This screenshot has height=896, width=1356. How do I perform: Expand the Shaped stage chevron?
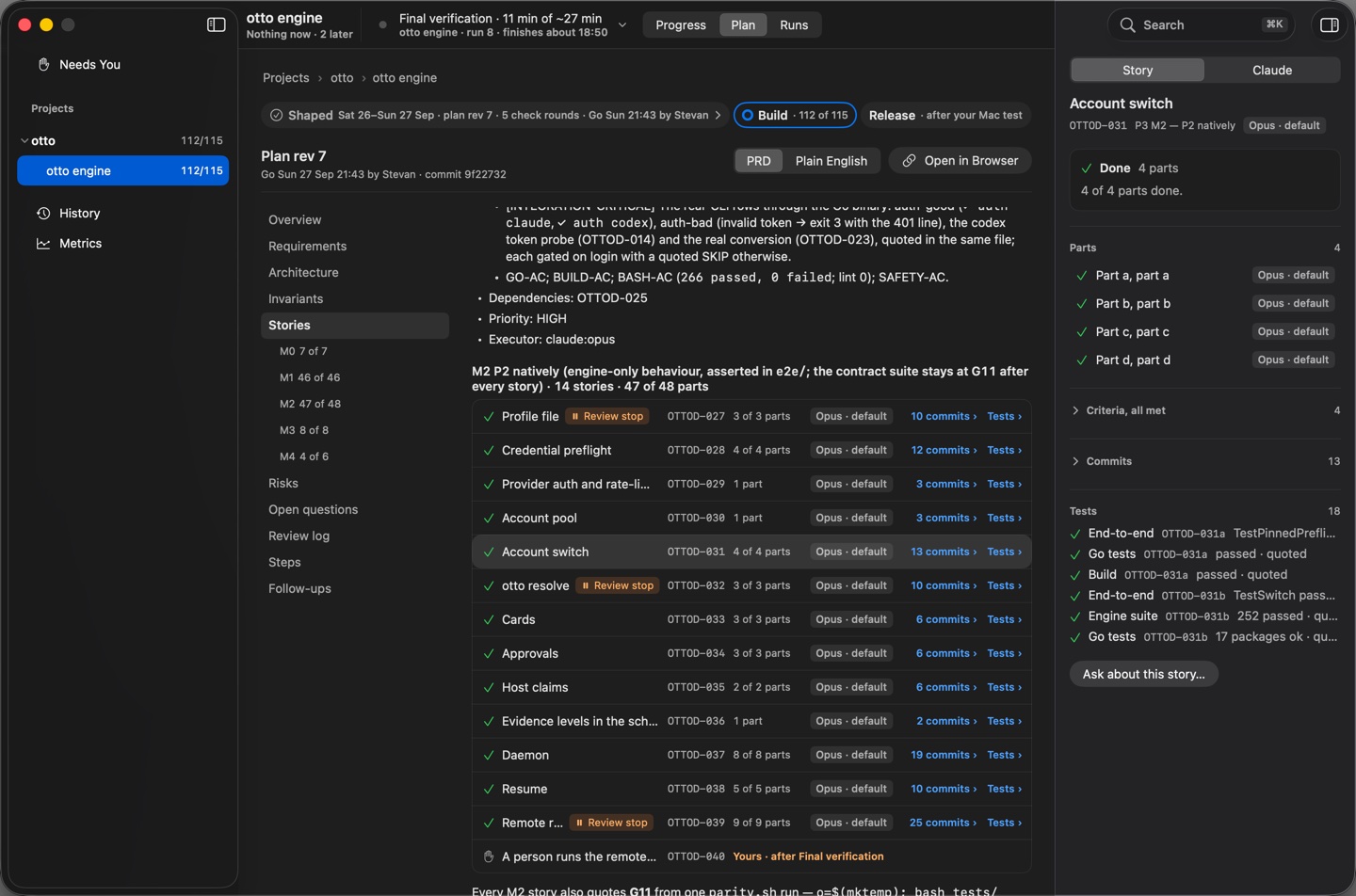[718, 115]
